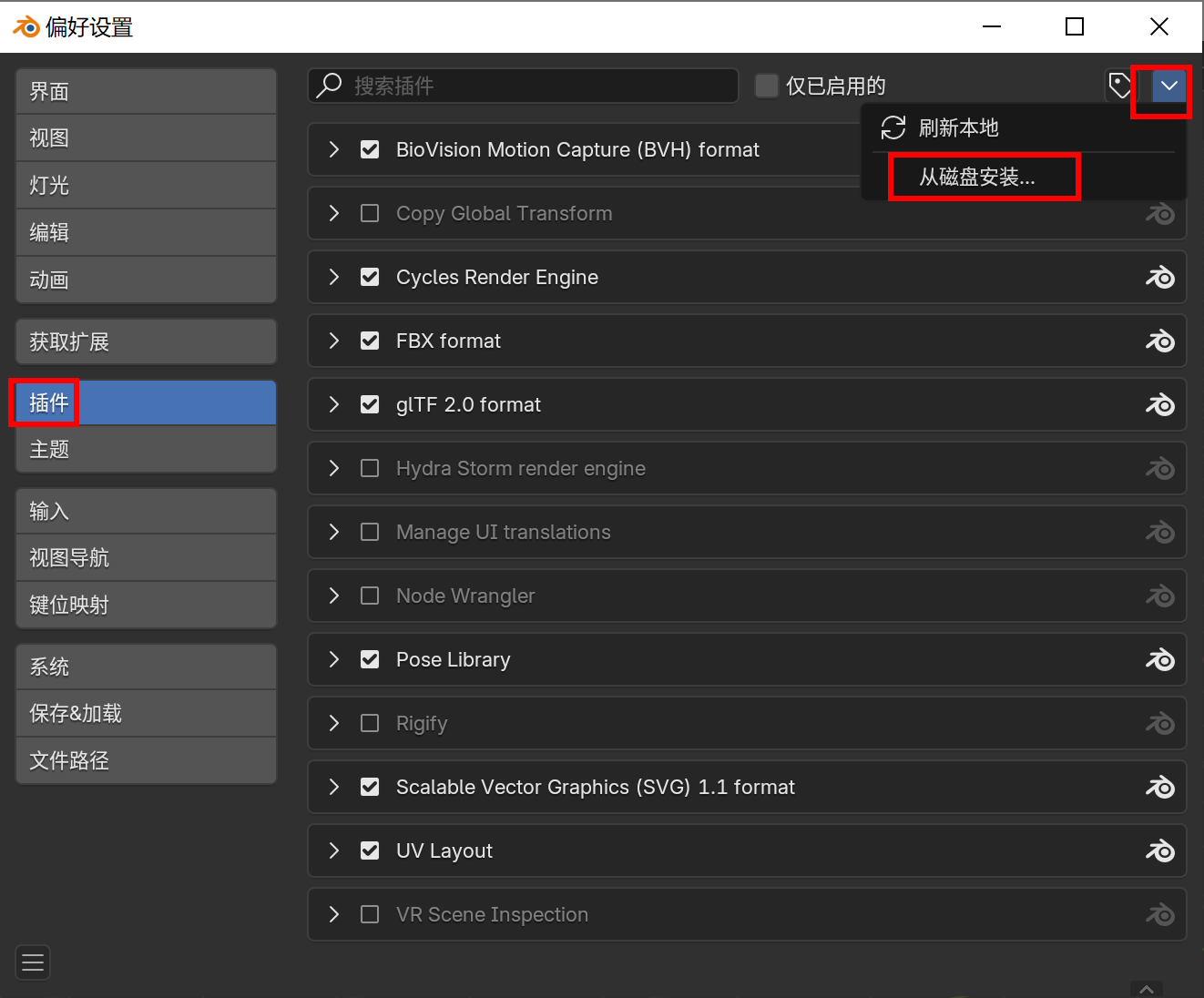Screen dimensions: 1204x998
Task: Click the Blender icon on Manage UI translations row
Action: coord(1160,532)
